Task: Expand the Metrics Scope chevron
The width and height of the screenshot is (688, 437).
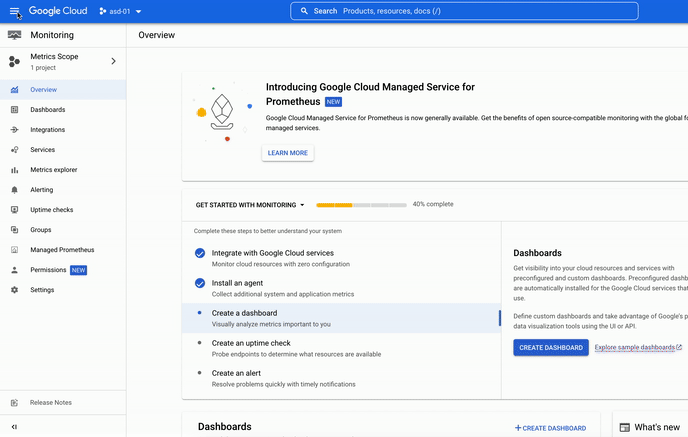Action: 114,61
